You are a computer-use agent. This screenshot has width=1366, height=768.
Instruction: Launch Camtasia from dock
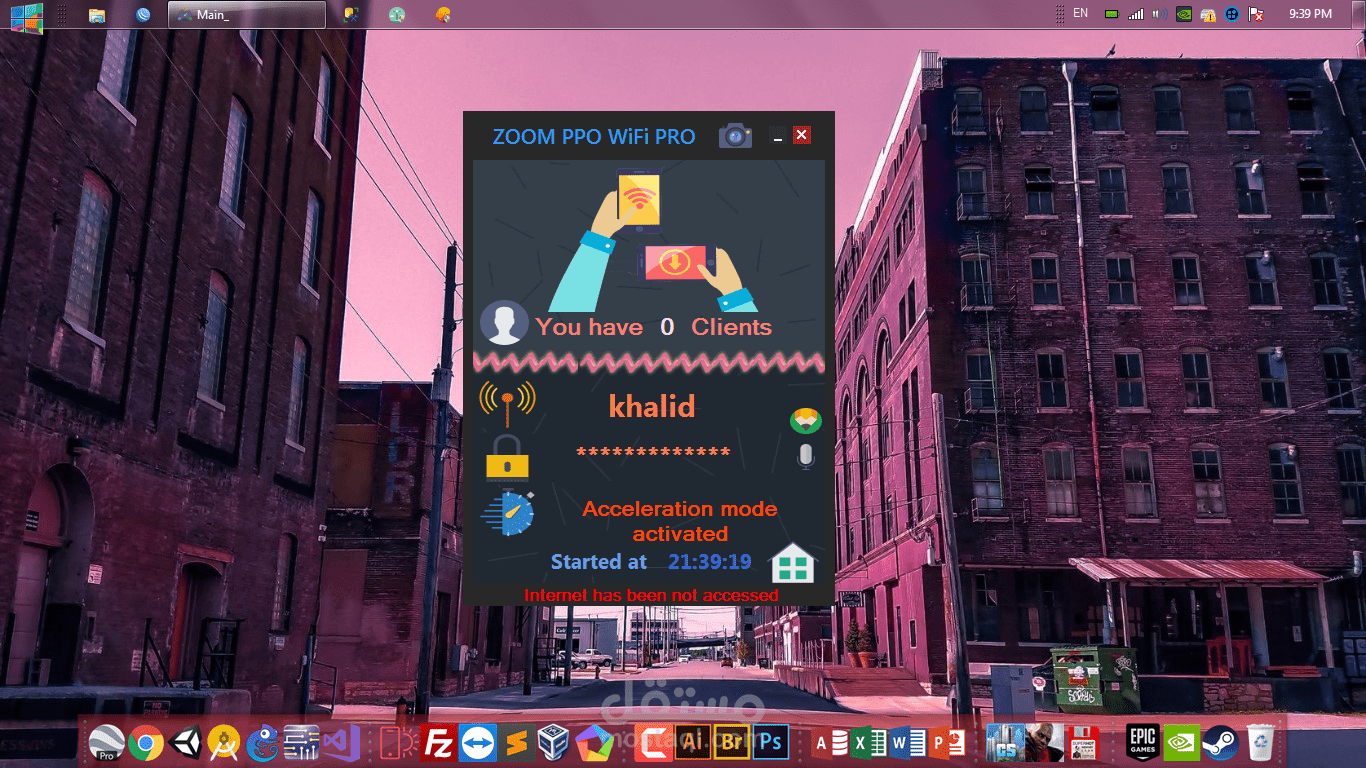pyautogui.click(x=654, y=743)
